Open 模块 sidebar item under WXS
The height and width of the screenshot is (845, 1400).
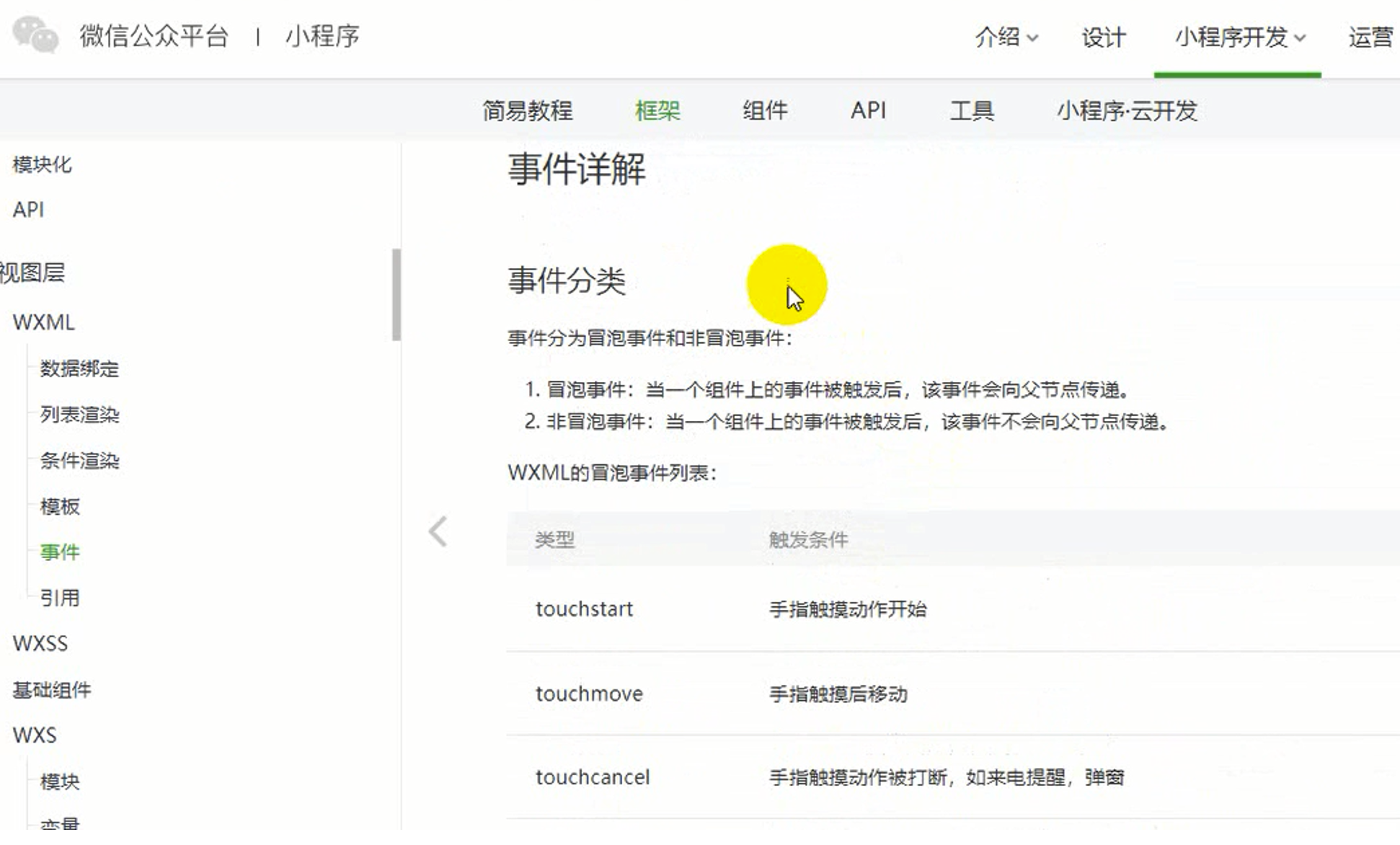coord(60,782)
